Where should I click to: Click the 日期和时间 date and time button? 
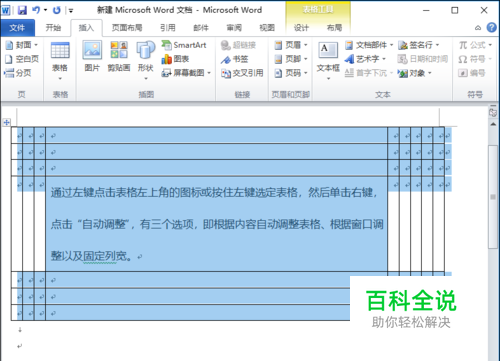coord(423,59)
